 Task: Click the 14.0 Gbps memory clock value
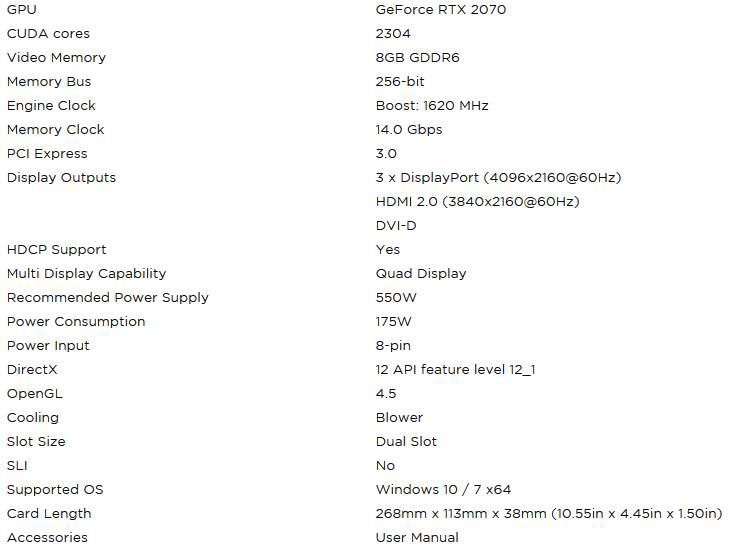[408, 130]
